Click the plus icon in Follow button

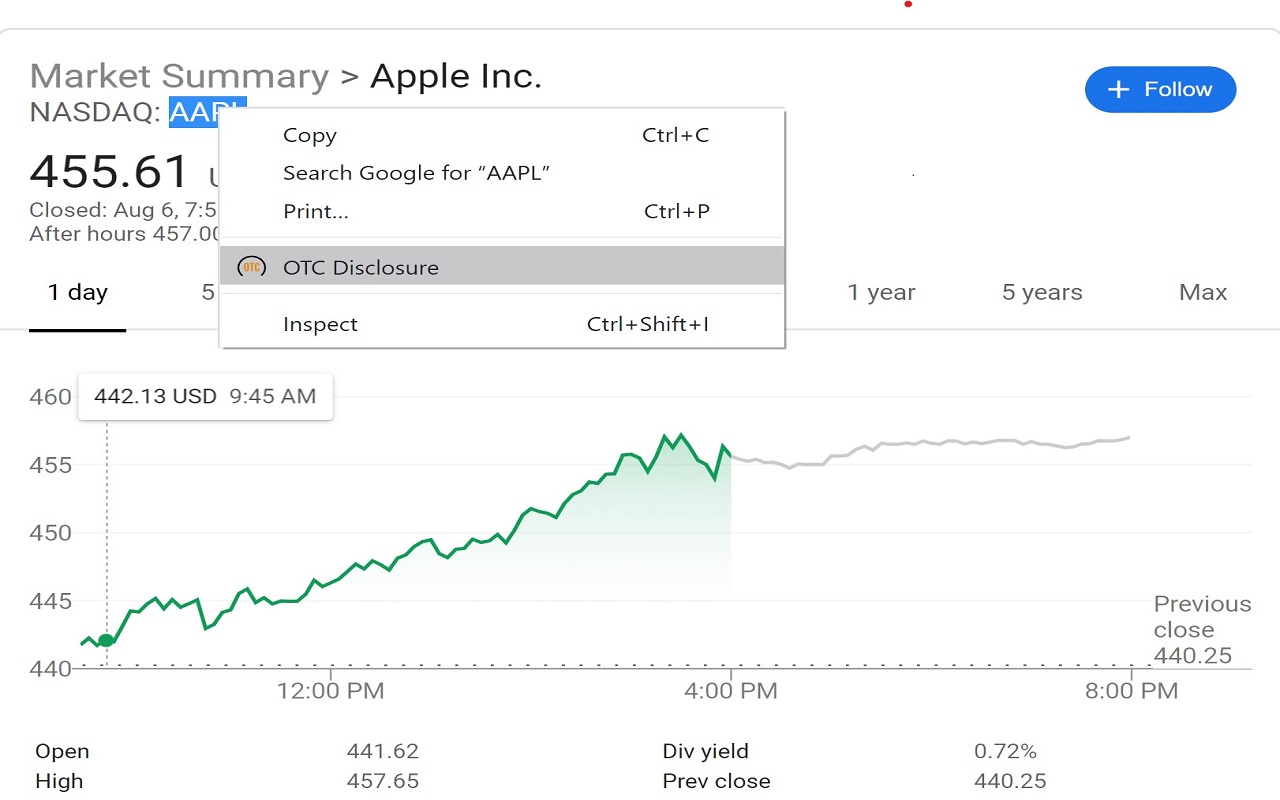(x=1119, y=89)
